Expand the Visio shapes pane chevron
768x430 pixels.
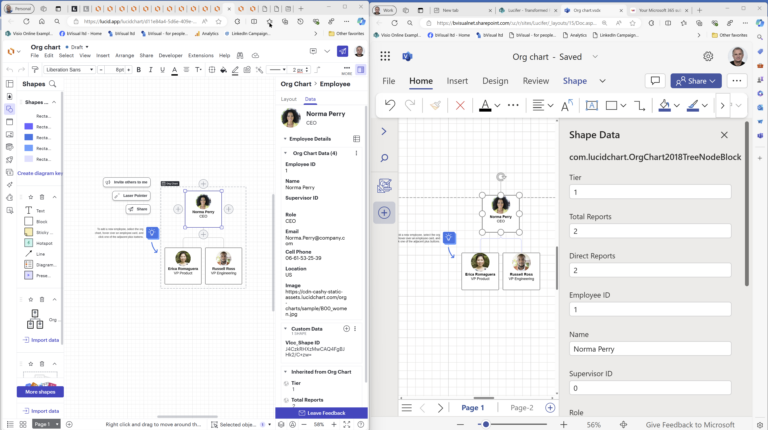coord(384,131)
